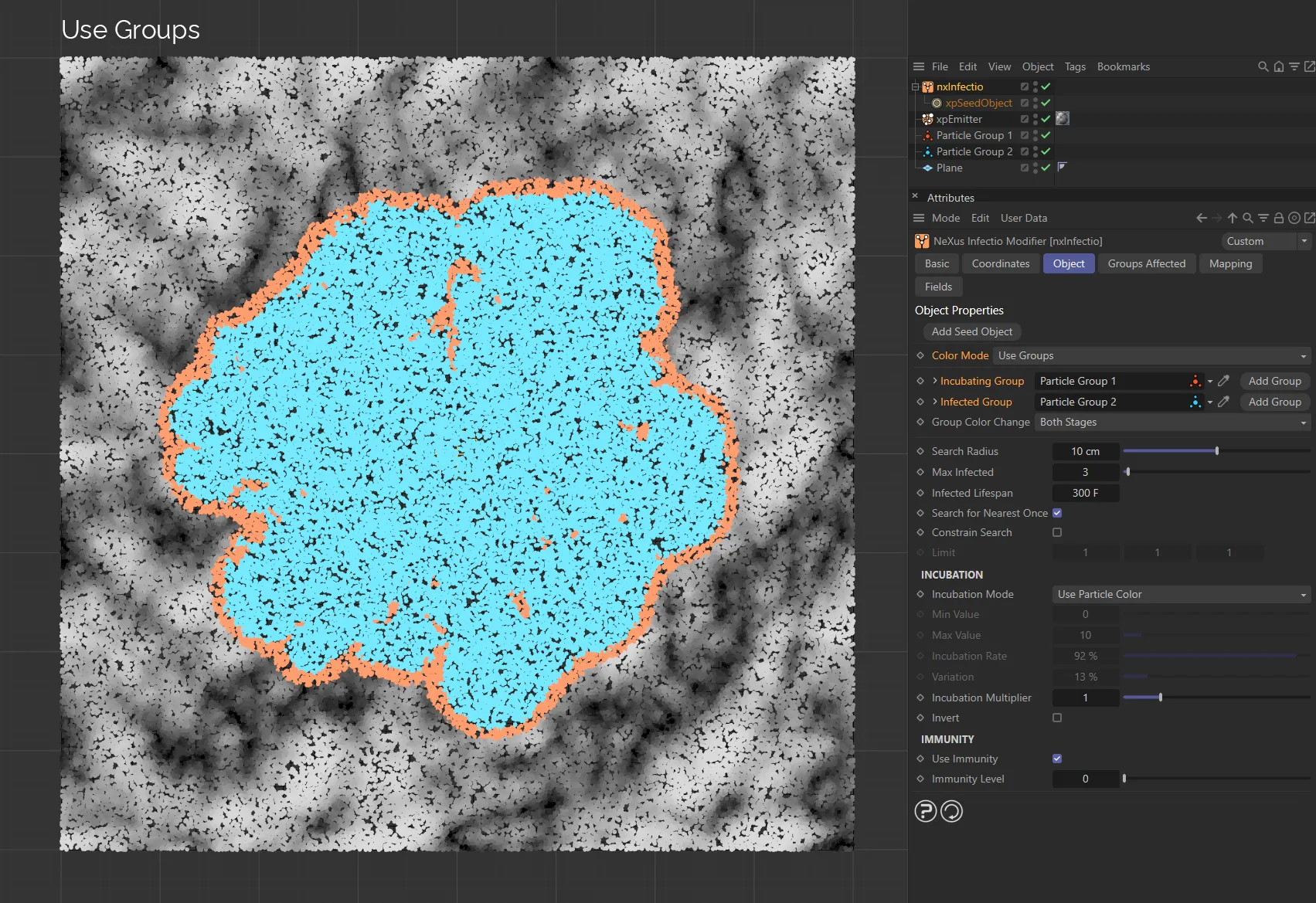The image size is (1316, 903).
Task: Collapse the nxInfectio hierarchy in Object Manager
Action: coord(916,87)
